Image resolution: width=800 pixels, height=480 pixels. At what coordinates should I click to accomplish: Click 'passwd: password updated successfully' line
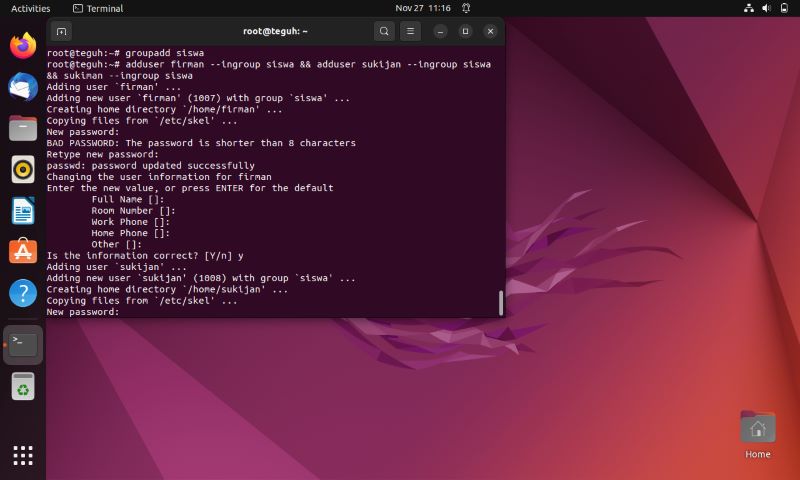(x=151, y=165)
